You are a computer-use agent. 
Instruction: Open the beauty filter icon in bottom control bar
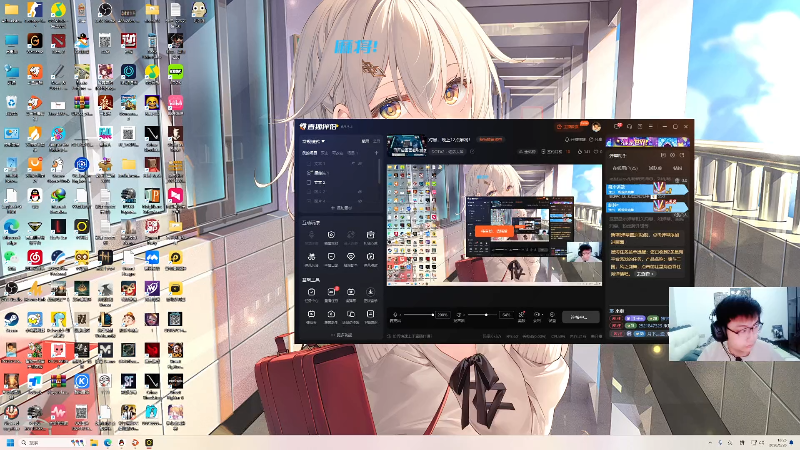click(521, 315)
